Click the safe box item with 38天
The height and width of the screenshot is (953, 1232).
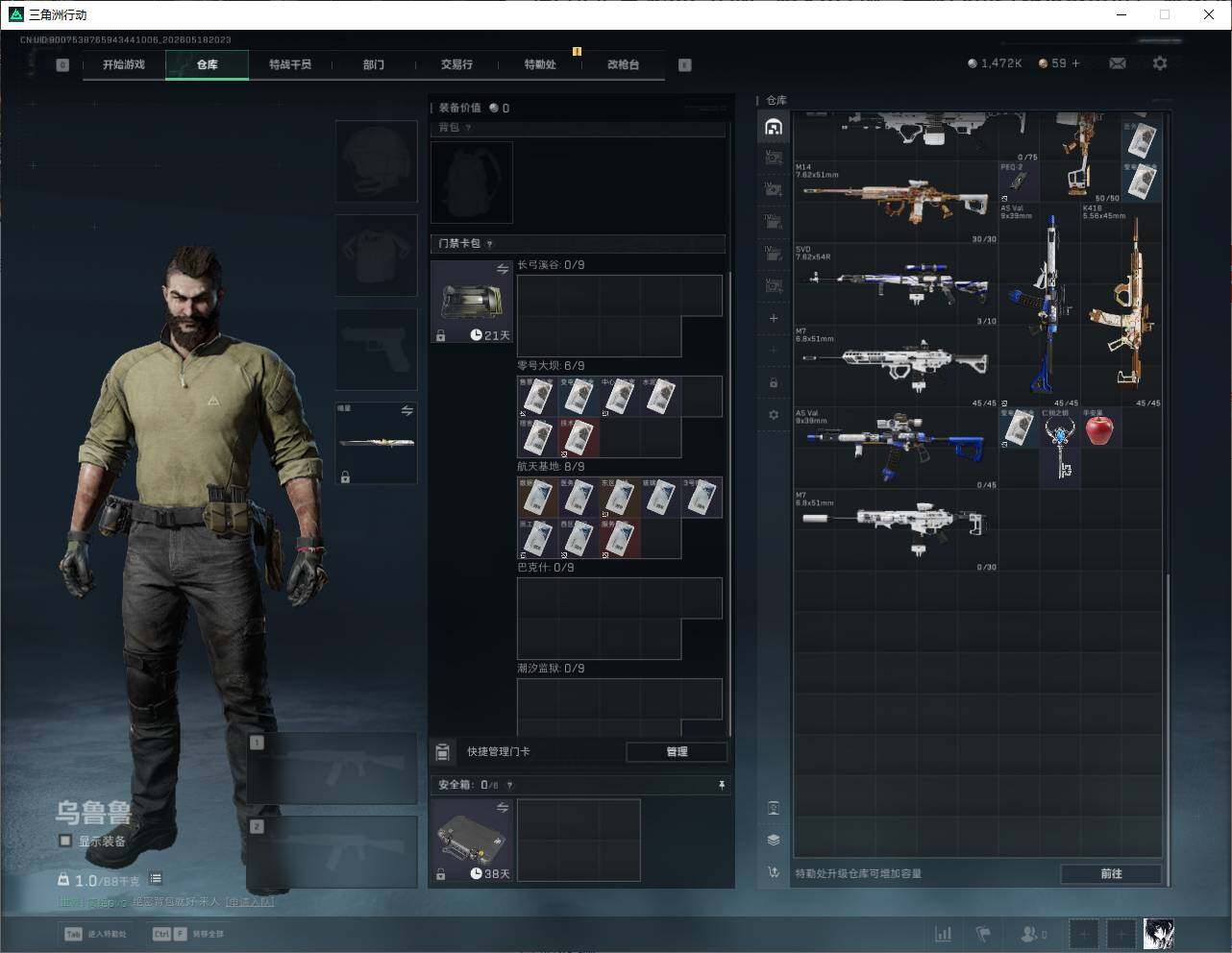coord(472,840)
